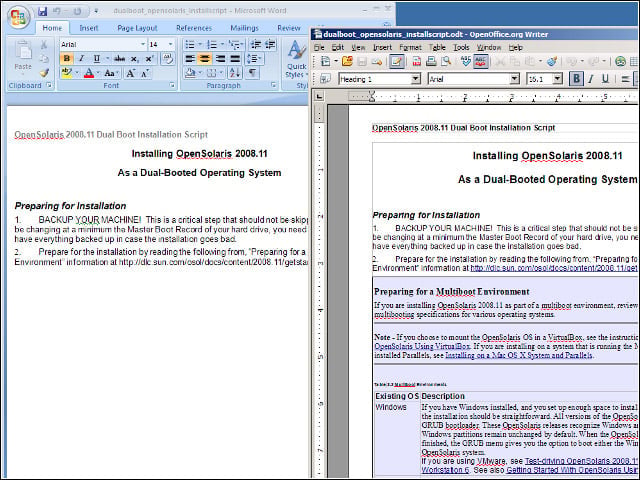Open 'Installing on a Mac OS X System' link
The height and width of the screenshot is (480, 640).
(x=519, y=355)
